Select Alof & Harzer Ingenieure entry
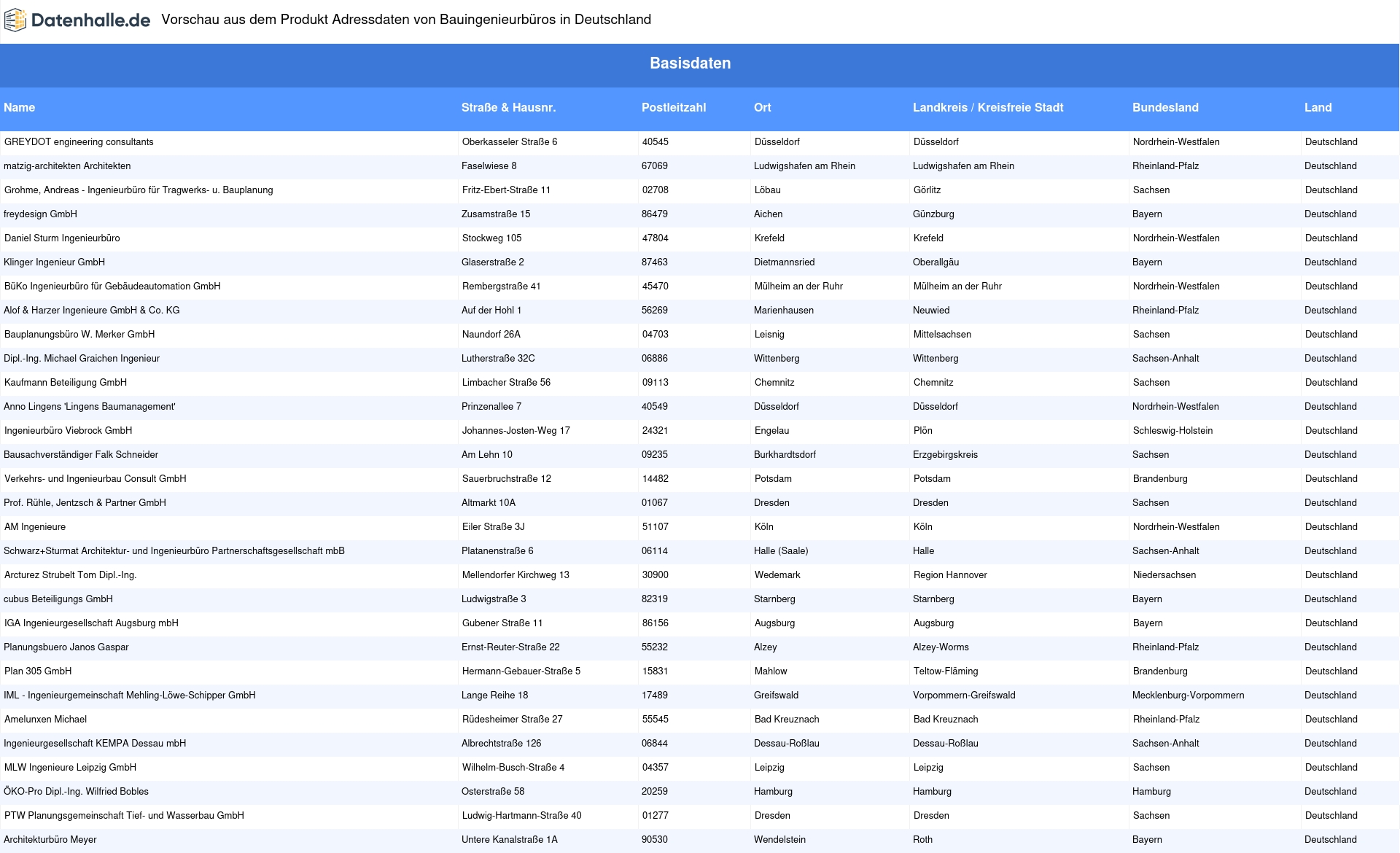This screenshot has height=853, width=1400. point(92,311)
